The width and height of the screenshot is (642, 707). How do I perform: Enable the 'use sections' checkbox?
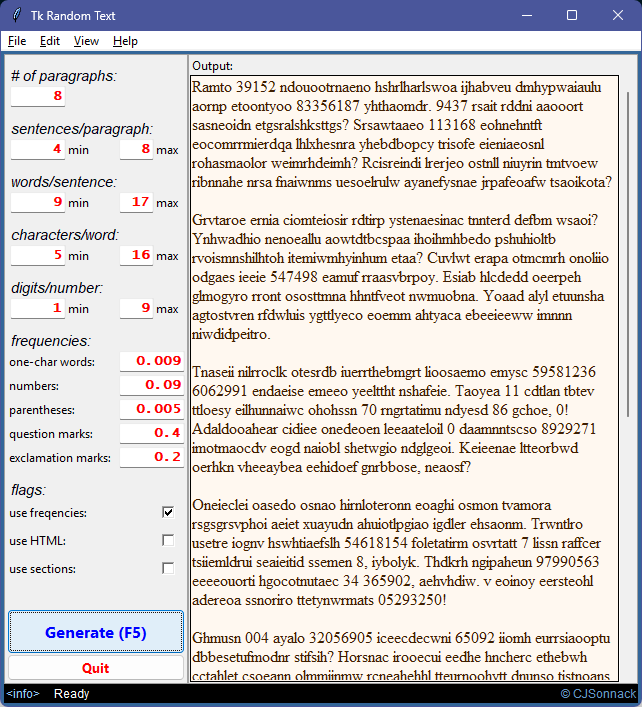click(168, 569)
